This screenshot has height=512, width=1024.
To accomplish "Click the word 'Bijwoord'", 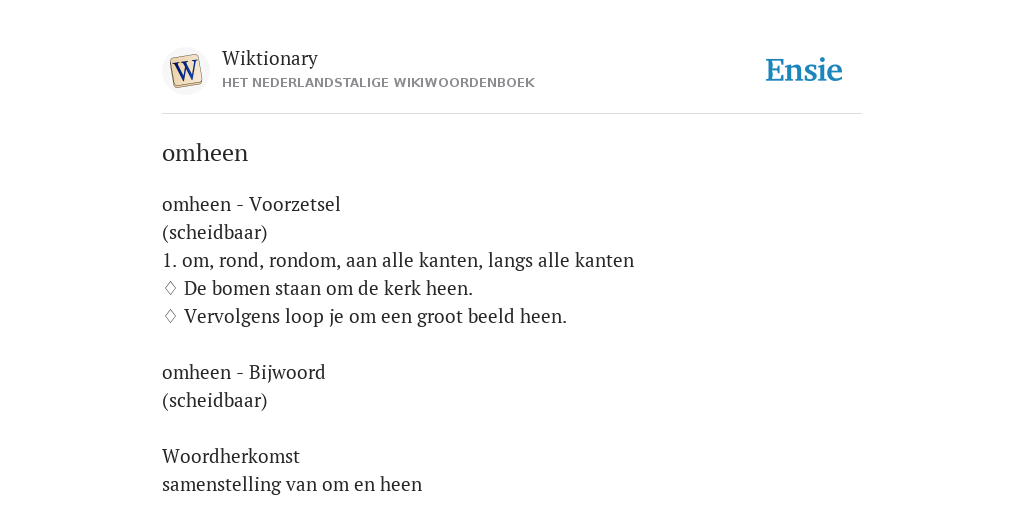I will coord(287,372).
